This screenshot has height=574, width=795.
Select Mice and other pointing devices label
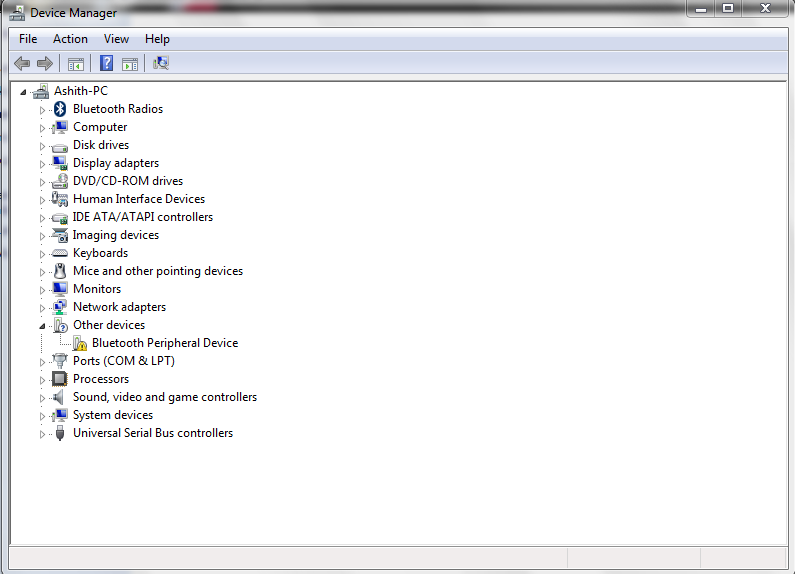(x=158, y=271)
